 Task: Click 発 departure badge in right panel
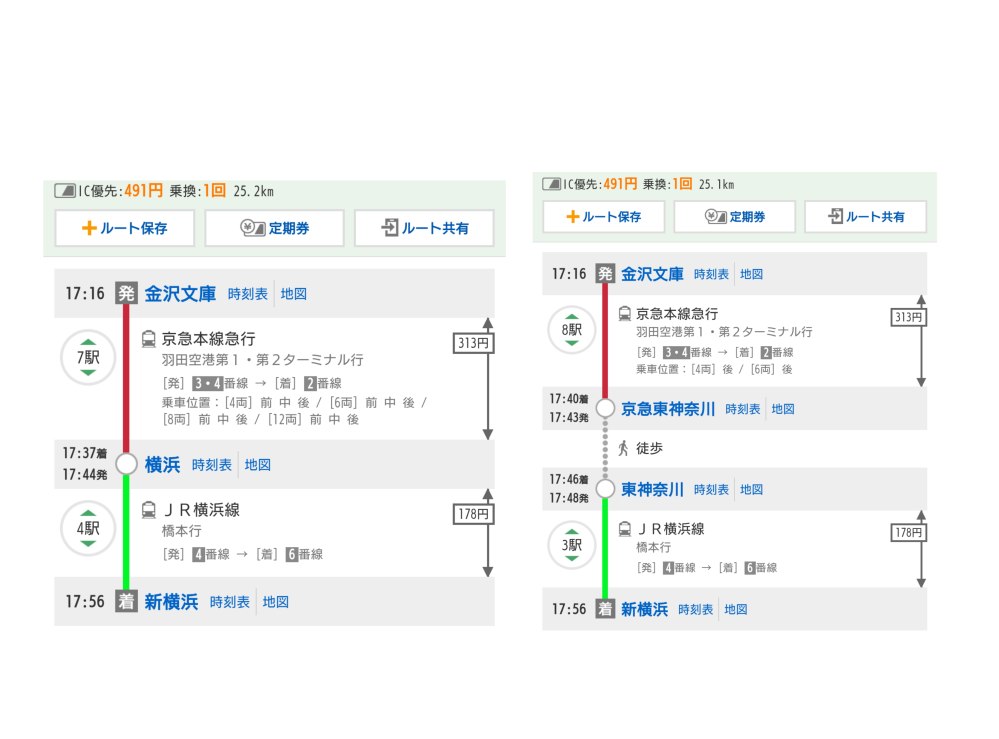(x=605, y=274)
